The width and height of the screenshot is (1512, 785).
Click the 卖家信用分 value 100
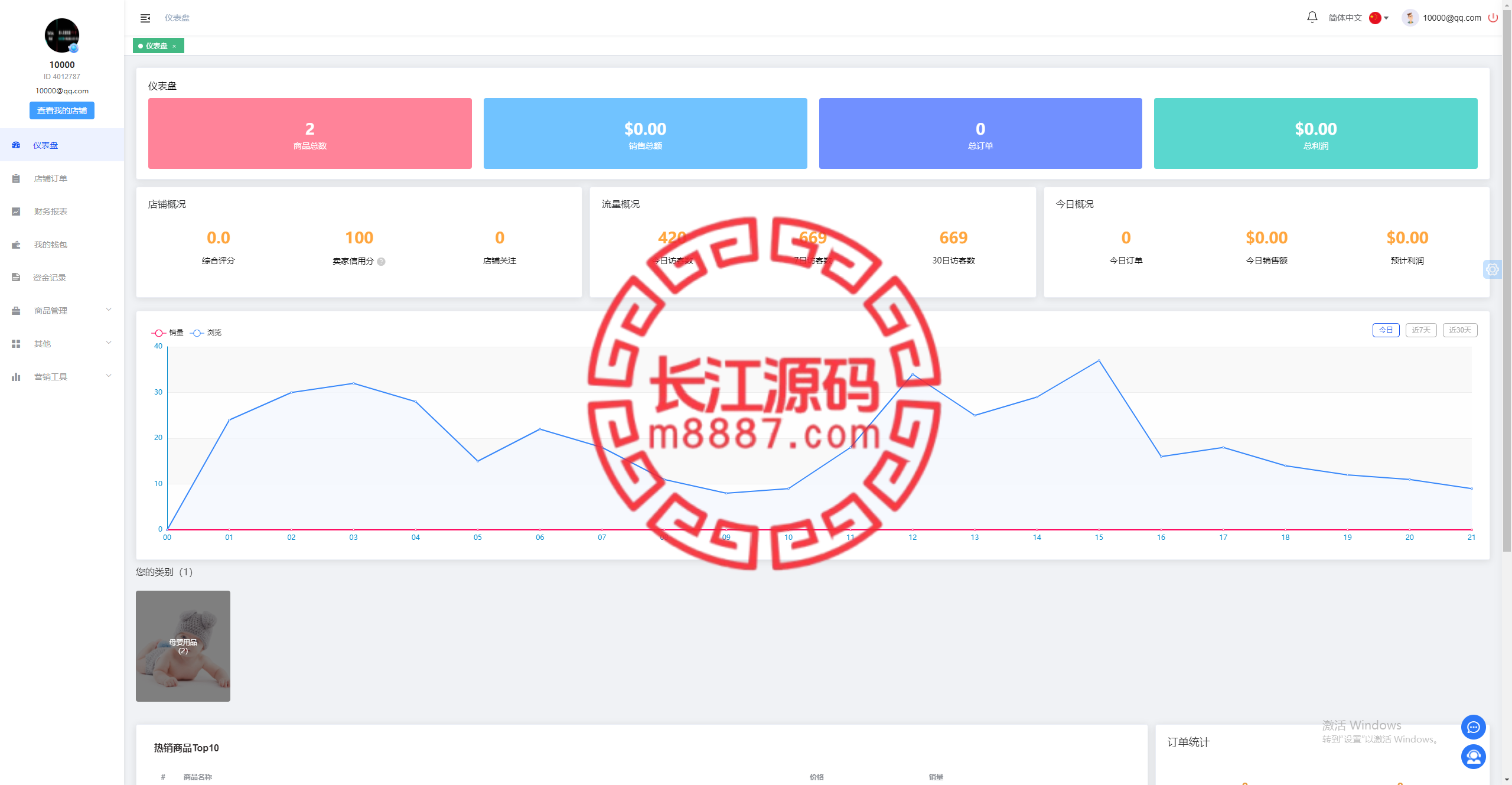pos(359,237)
